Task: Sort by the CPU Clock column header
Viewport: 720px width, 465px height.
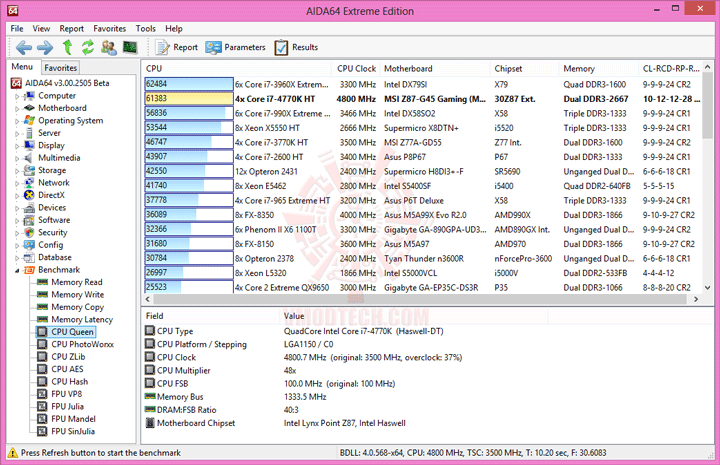Action: click(x=356, y=68)
